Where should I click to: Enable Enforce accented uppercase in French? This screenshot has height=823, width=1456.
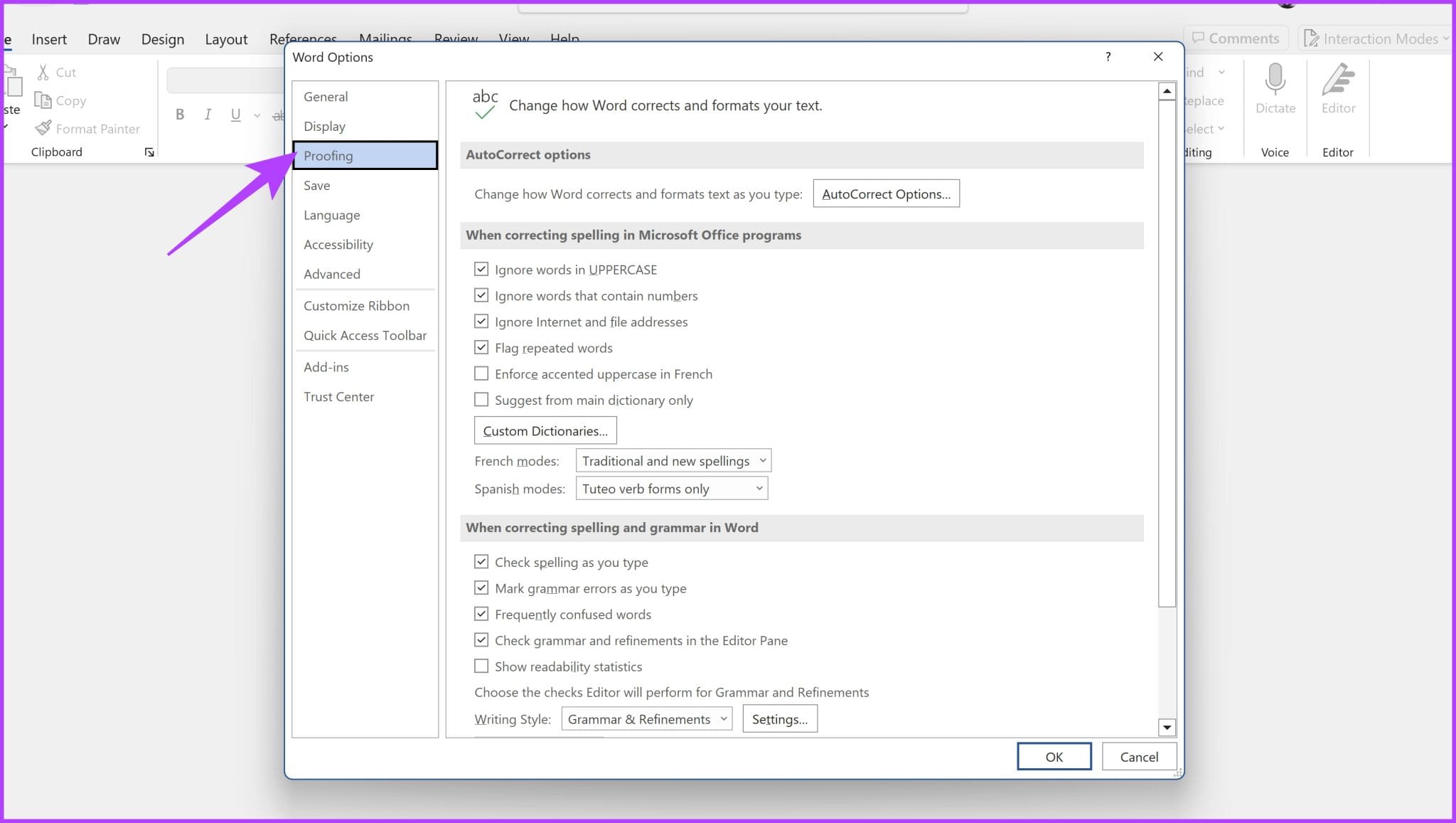pos(481,373)
